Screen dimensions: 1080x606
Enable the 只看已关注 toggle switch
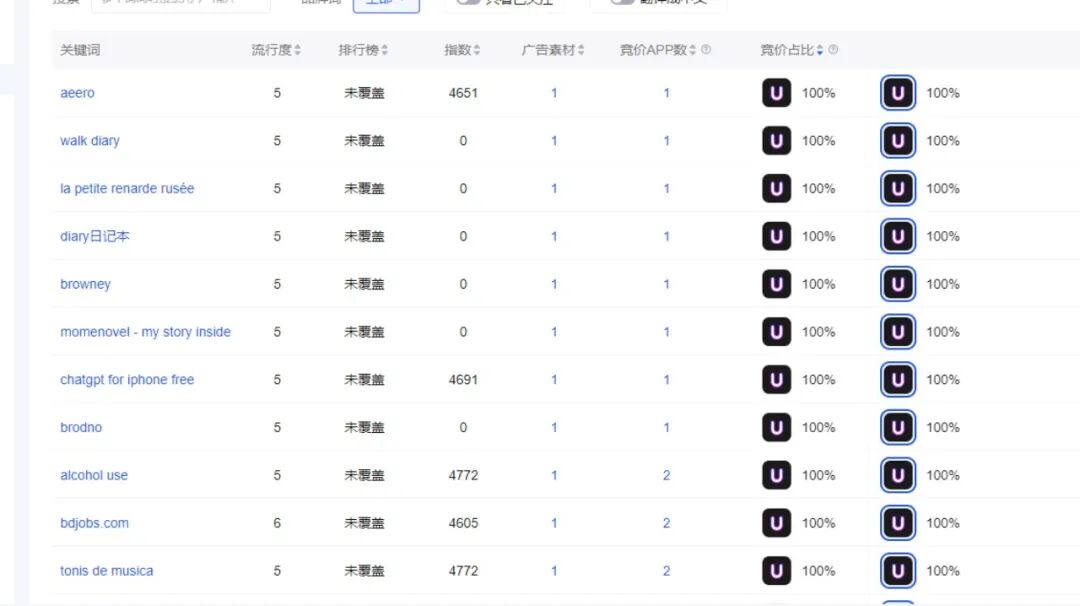pyautogui.click(x=468, y=1)
